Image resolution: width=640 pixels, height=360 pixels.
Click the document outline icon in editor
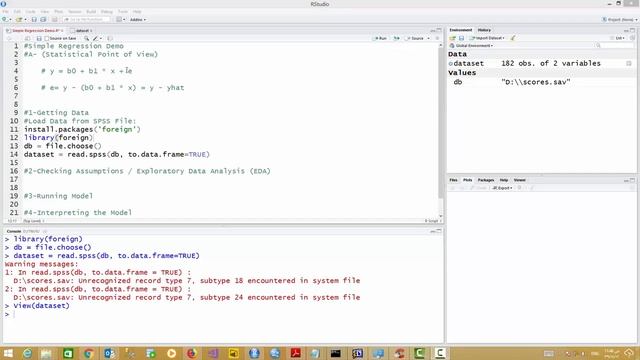coord(437,38)
